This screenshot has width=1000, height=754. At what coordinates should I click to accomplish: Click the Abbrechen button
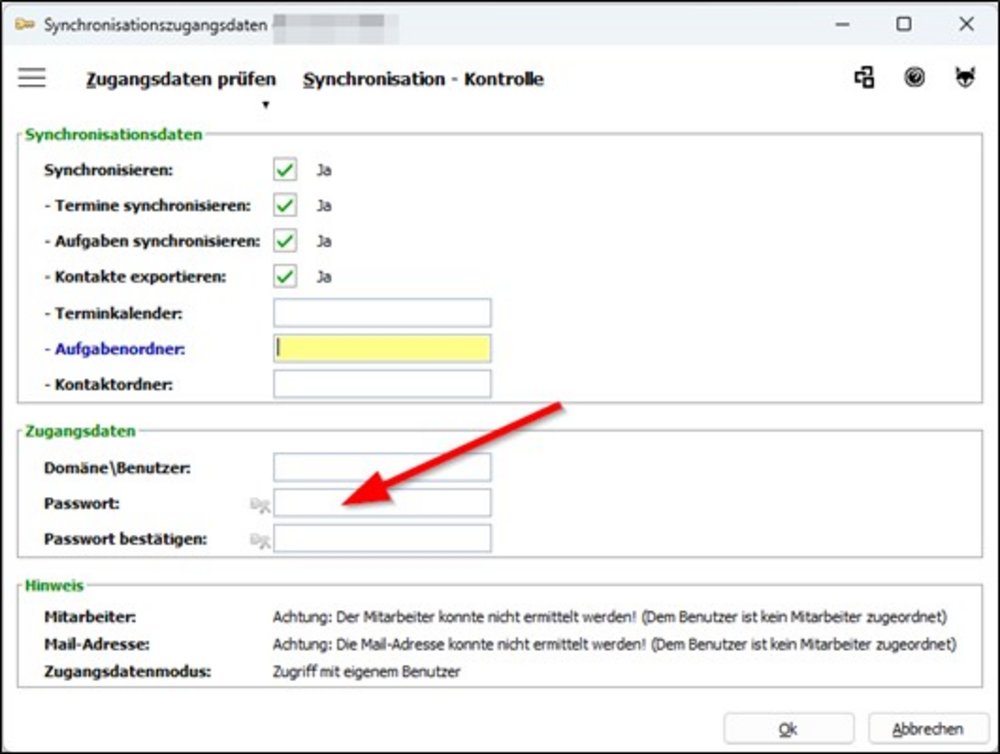click(x=929, y=729)
